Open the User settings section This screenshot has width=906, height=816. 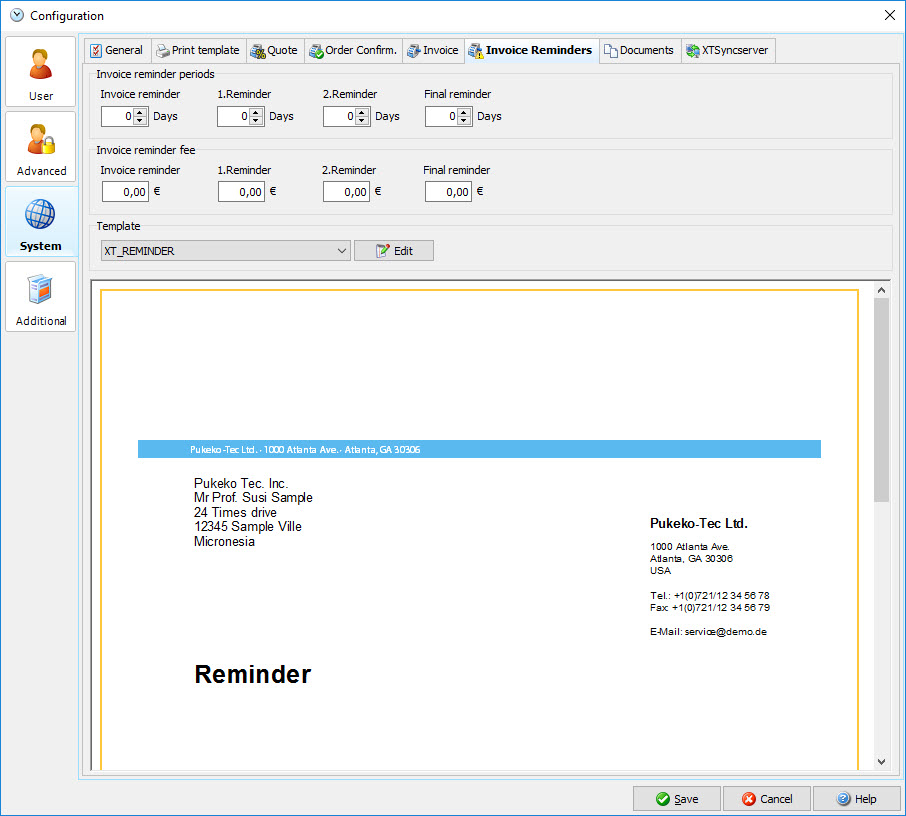[40, 72]
